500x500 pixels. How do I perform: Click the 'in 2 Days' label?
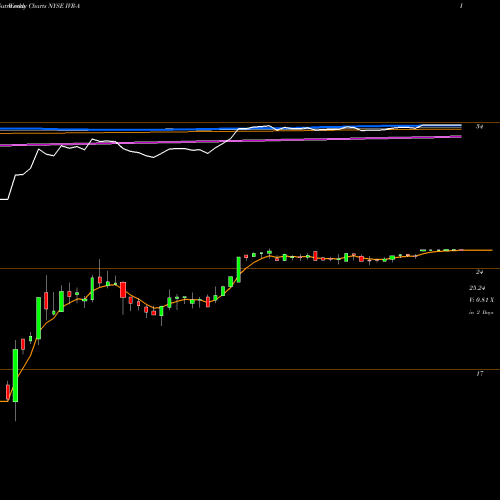click(x=481, y=313)
